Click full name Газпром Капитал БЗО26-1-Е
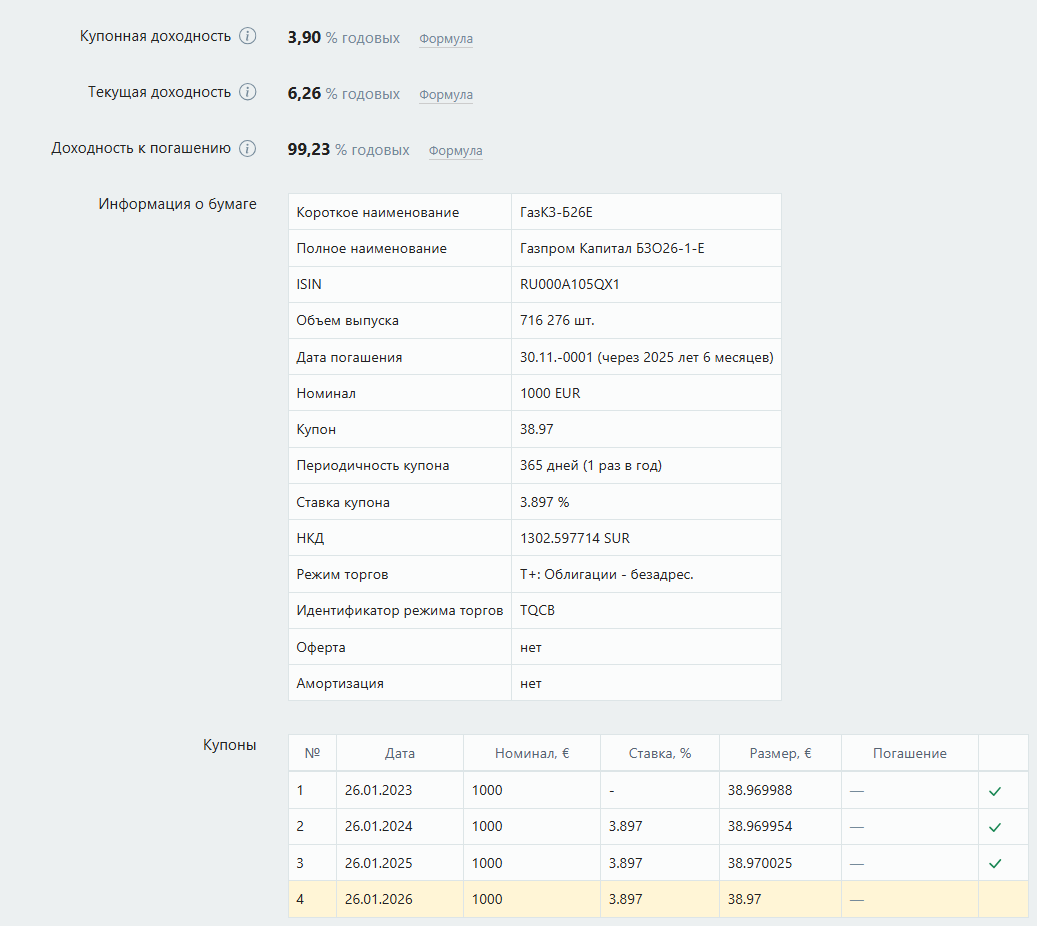1037x926 pixels. click(612, 248)
